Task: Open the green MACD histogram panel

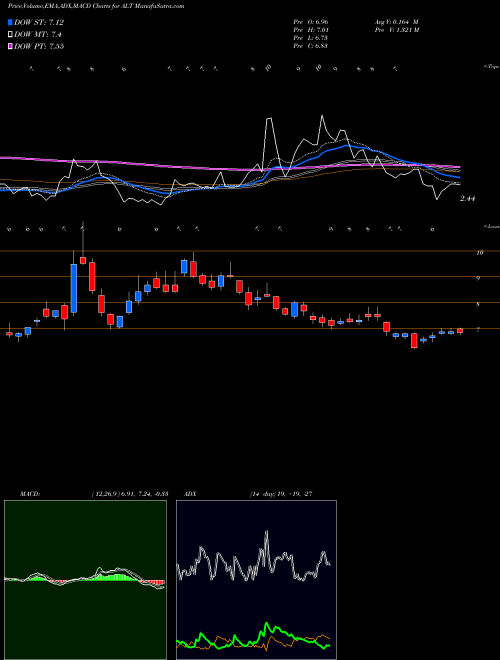Action: point(85,580)
